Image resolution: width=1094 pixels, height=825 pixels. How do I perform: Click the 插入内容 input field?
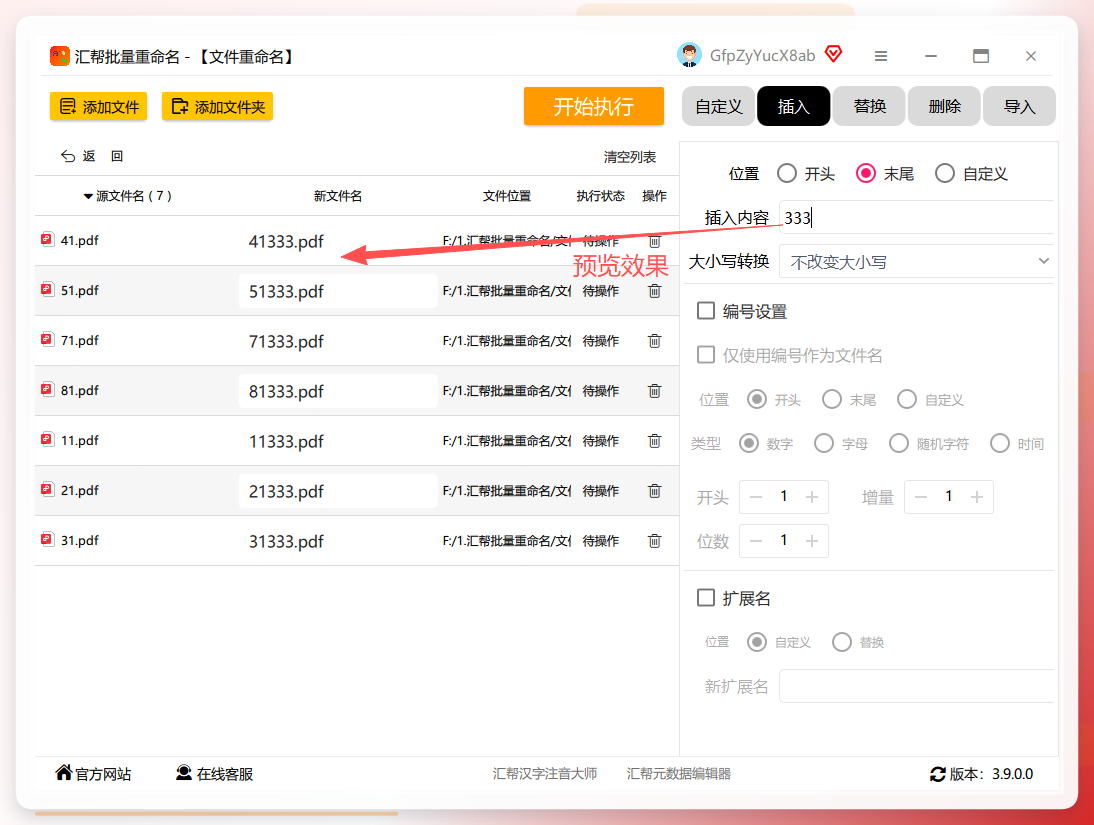[916, 218]
